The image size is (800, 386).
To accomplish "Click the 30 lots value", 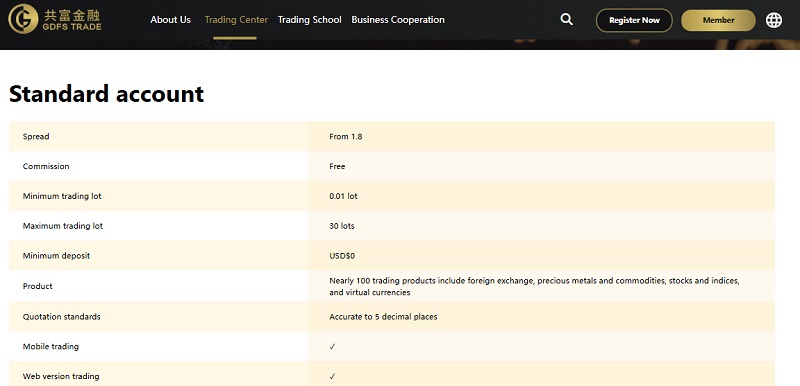I will coord(341,225).
